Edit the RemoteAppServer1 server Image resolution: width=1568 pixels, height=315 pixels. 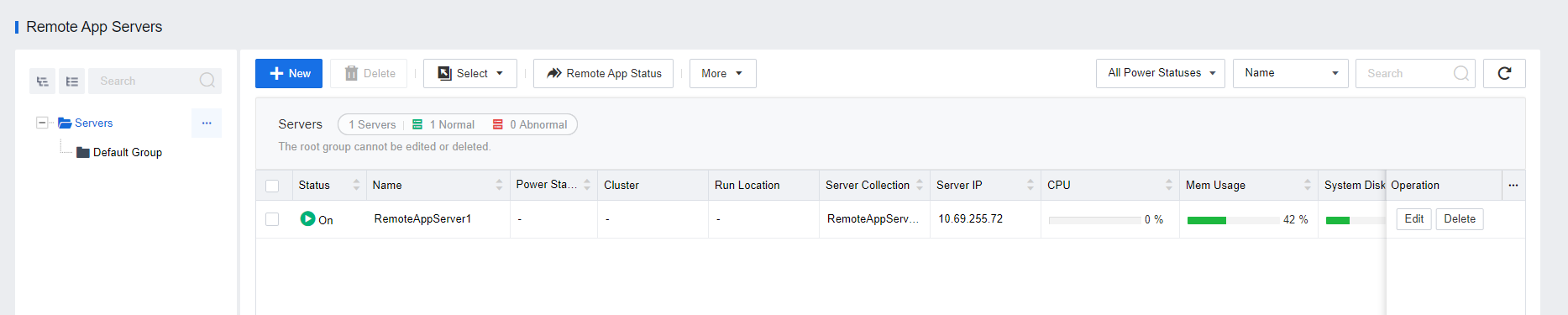[x=1414, y=219]
